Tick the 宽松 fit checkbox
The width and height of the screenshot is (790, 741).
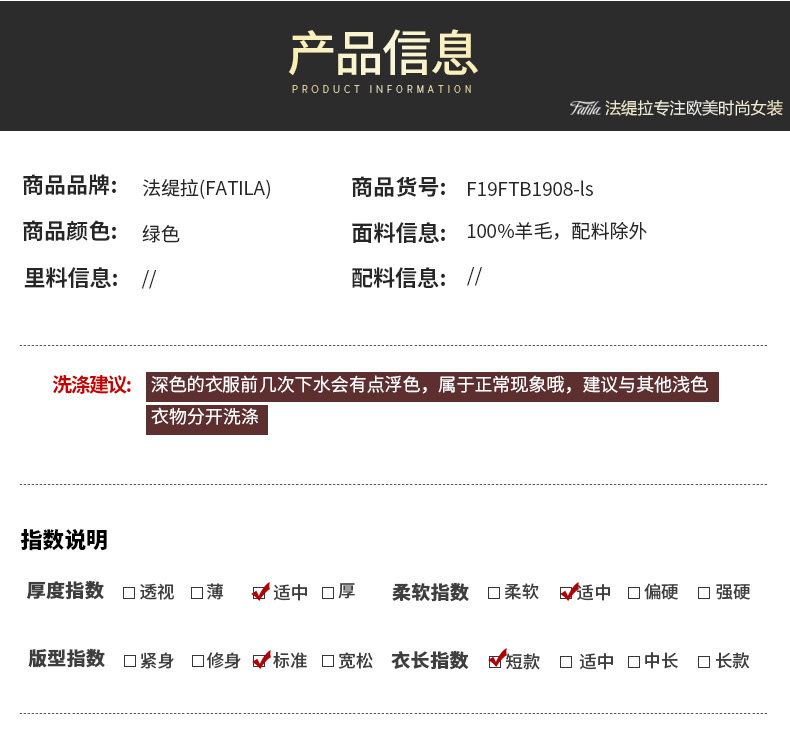pos(328,661)
